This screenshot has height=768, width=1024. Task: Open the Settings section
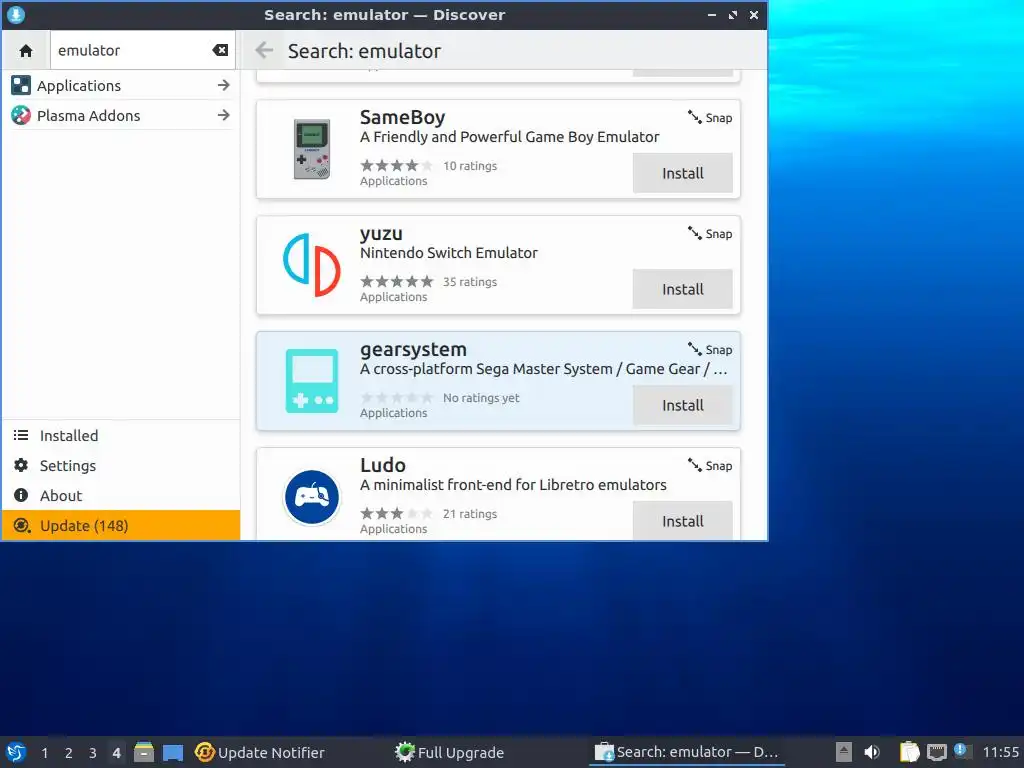coord(121,466)
